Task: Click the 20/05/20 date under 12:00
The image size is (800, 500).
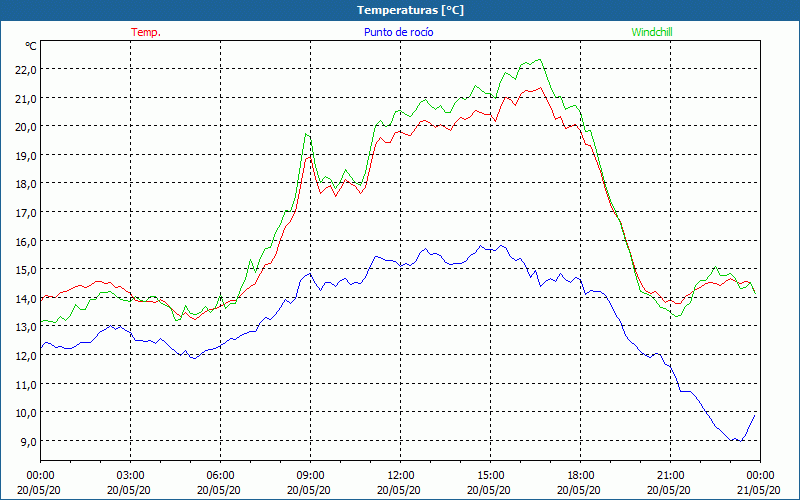Action: 399,490
